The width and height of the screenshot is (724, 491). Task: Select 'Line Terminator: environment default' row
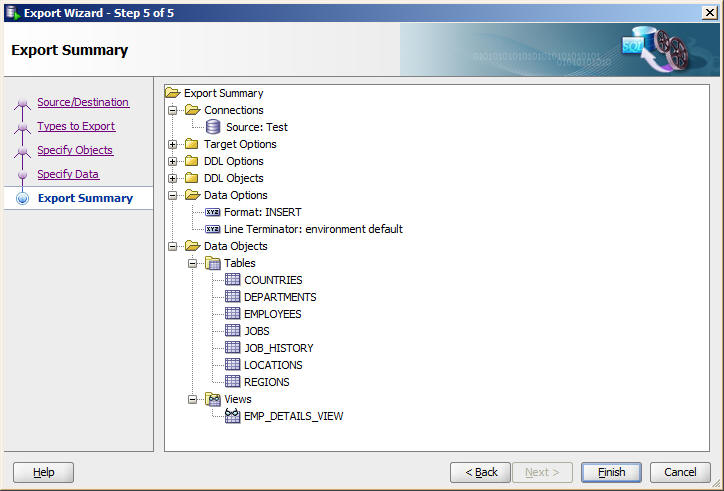point(314,229)
